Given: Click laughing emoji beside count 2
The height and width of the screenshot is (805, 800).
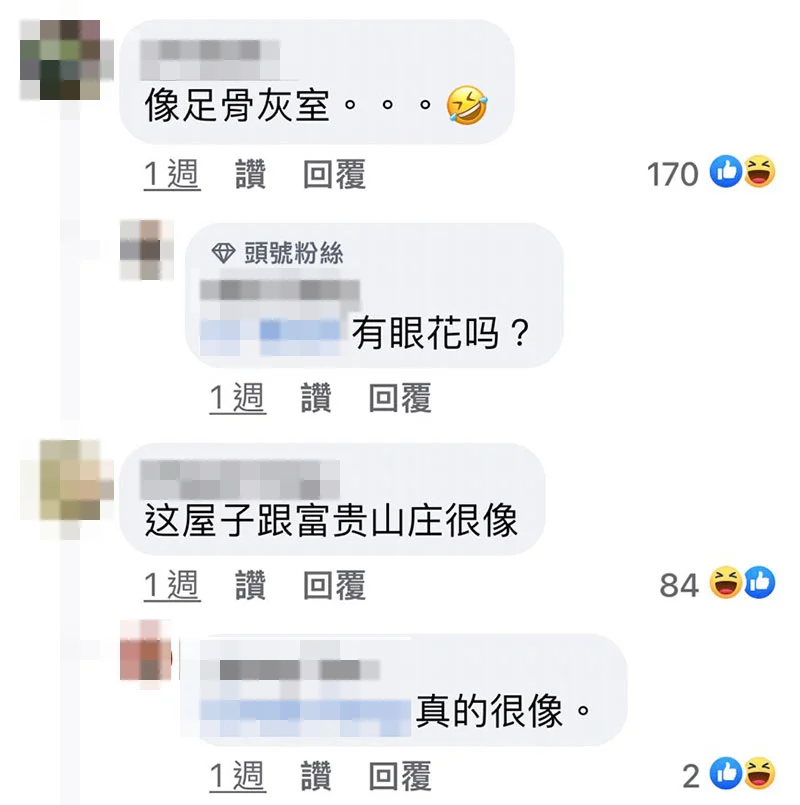Looking at the screenshot, I should point(759,773).
